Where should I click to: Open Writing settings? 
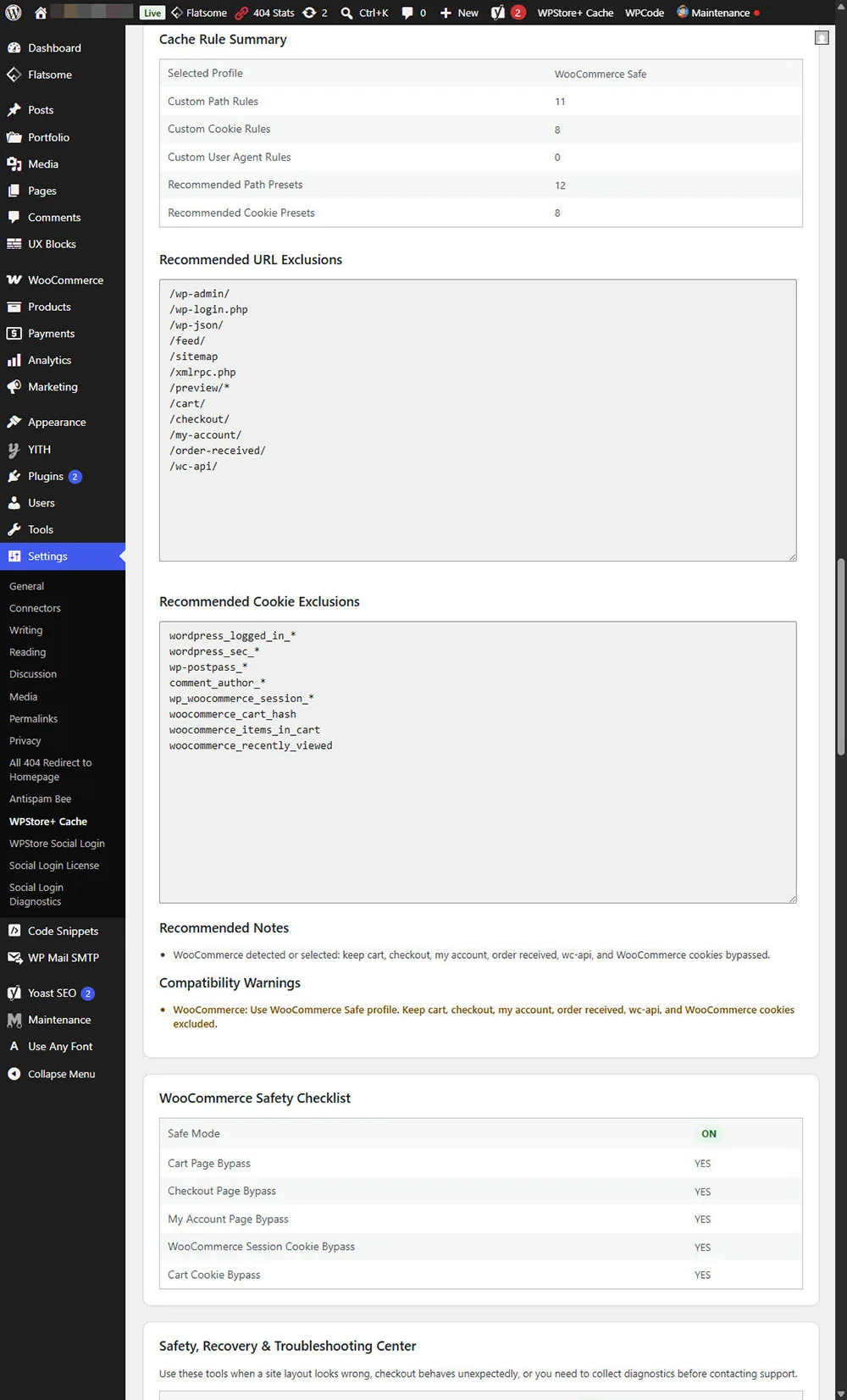coord(25,630)
